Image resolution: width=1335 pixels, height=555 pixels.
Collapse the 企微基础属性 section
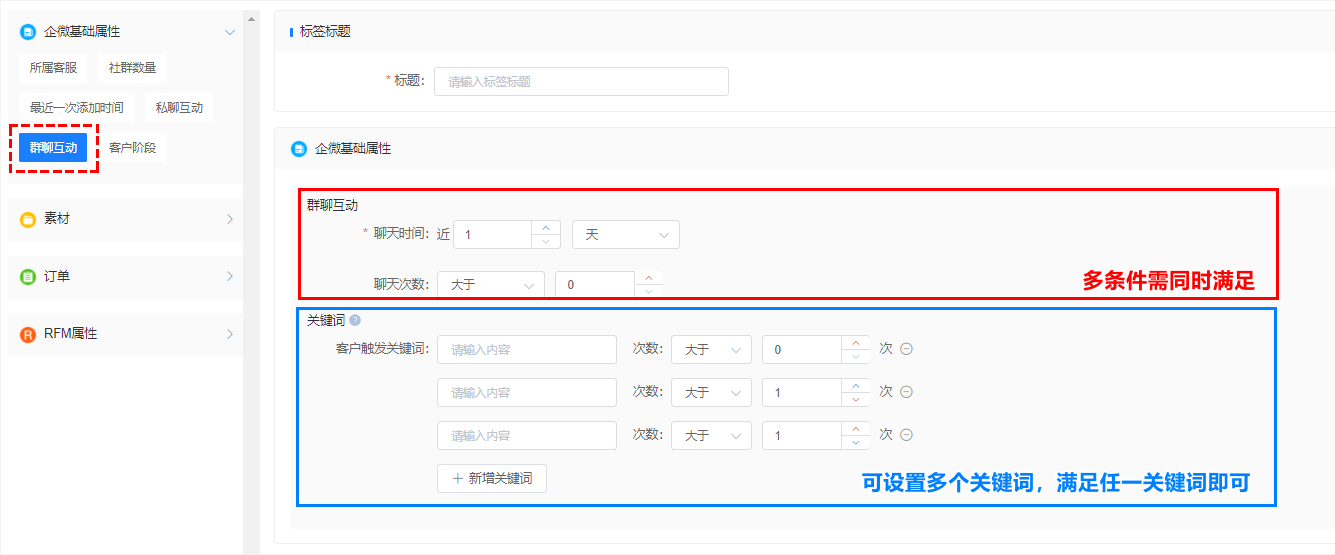pos(230,32)
